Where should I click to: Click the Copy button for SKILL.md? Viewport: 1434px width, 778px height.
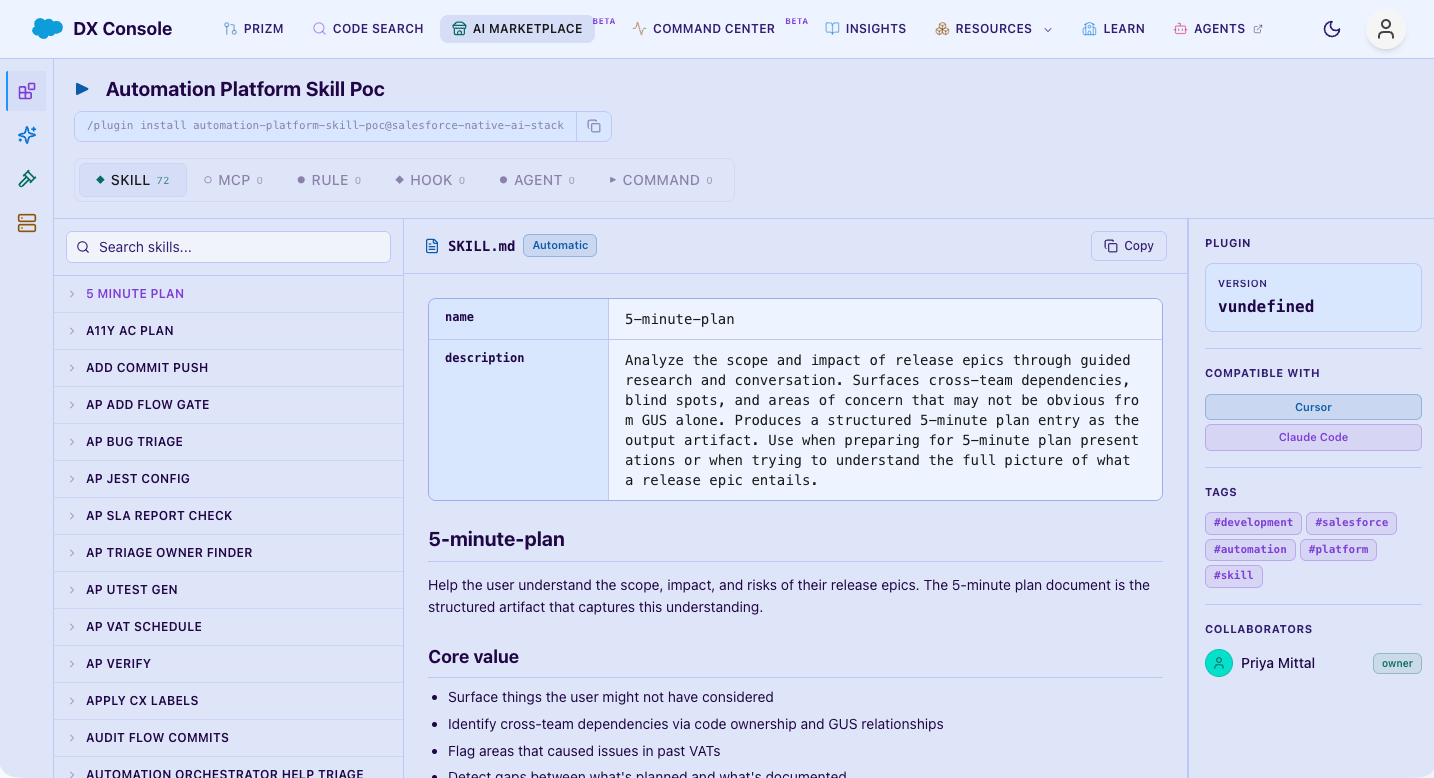coord(1128,246)
